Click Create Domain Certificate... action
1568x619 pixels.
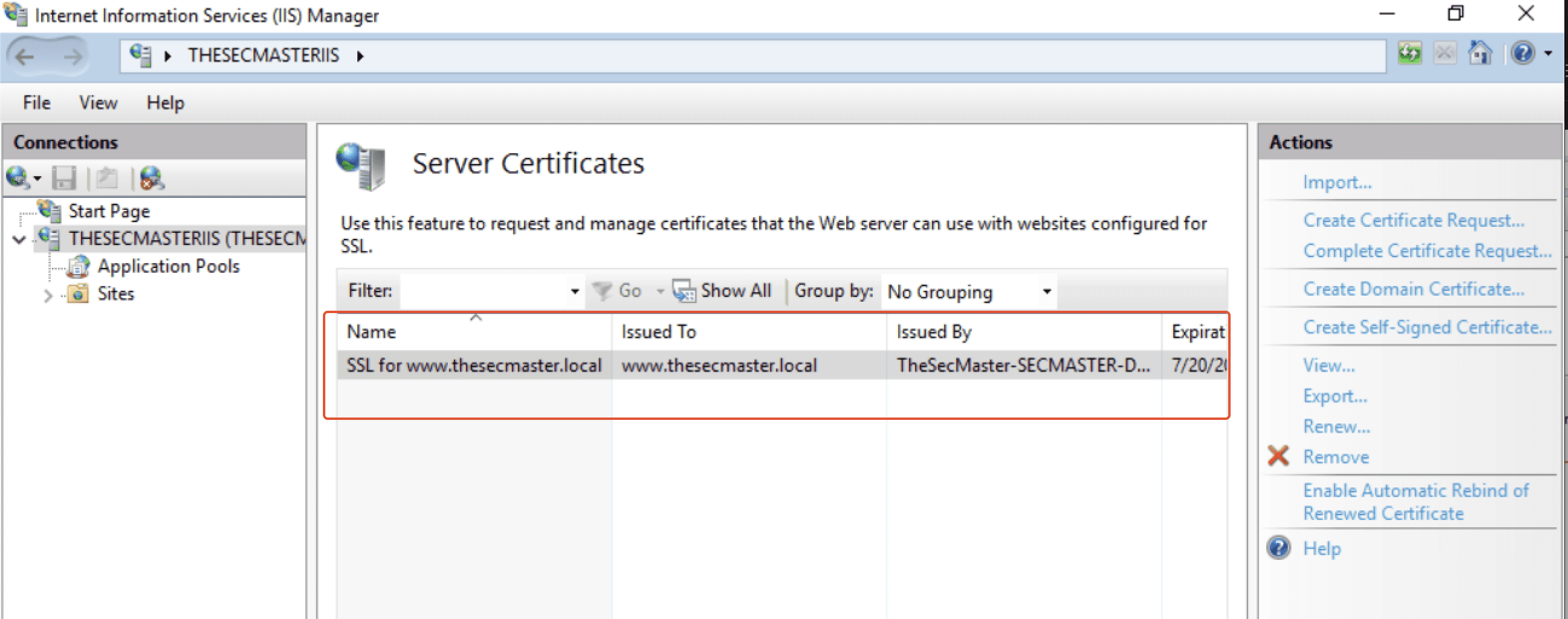pyautogui.click(x=1413, y=289)
